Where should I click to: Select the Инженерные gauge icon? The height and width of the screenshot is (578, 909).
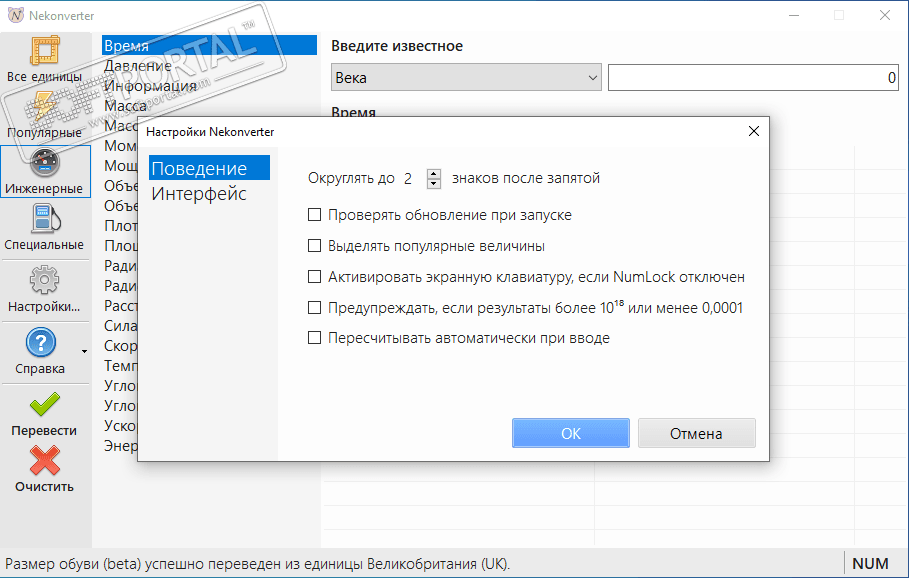45,165
